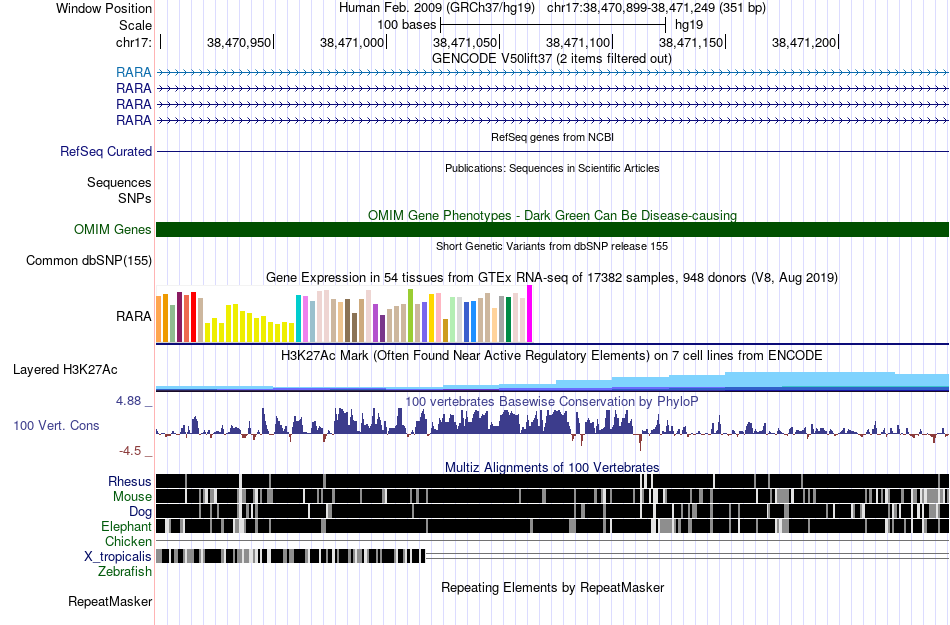The width and height of the screenshot is (950, 625).
Task: Open the RefSeq genes from NCBI title
Action: point(553,137)
